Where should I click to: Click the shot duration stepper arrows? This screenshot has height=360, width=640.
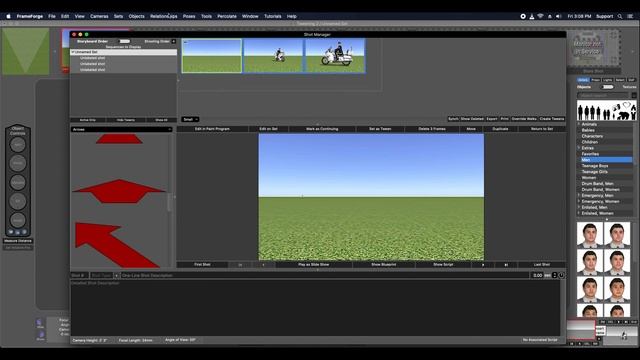click(554, 276)
